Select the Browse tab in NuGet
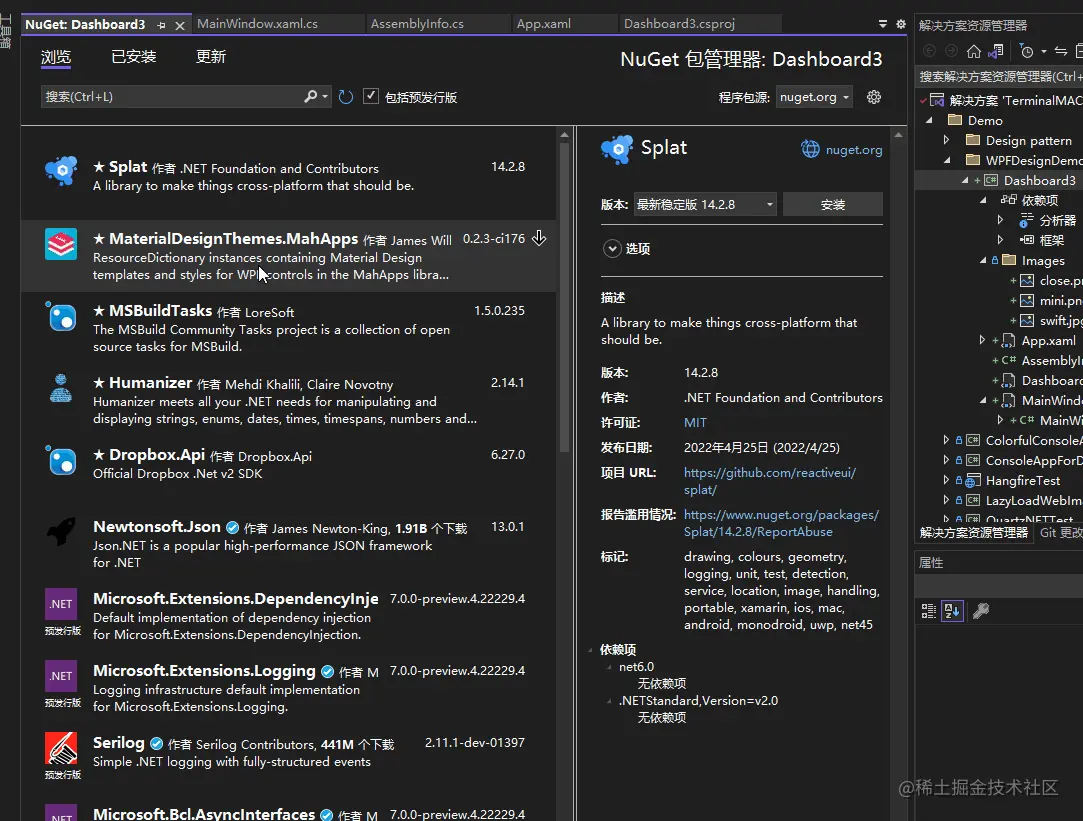This screenshot has width=1083, height=821. 56,57
